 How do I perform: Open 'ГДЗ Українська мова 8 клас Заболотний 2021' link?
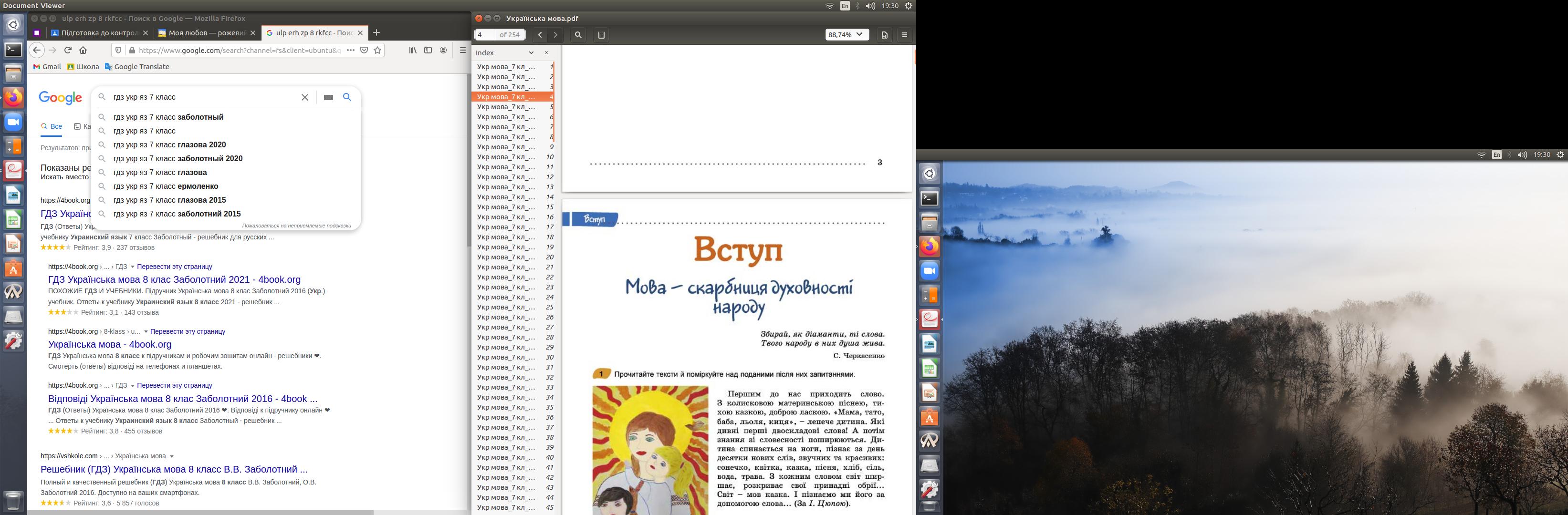pos(174,280)
